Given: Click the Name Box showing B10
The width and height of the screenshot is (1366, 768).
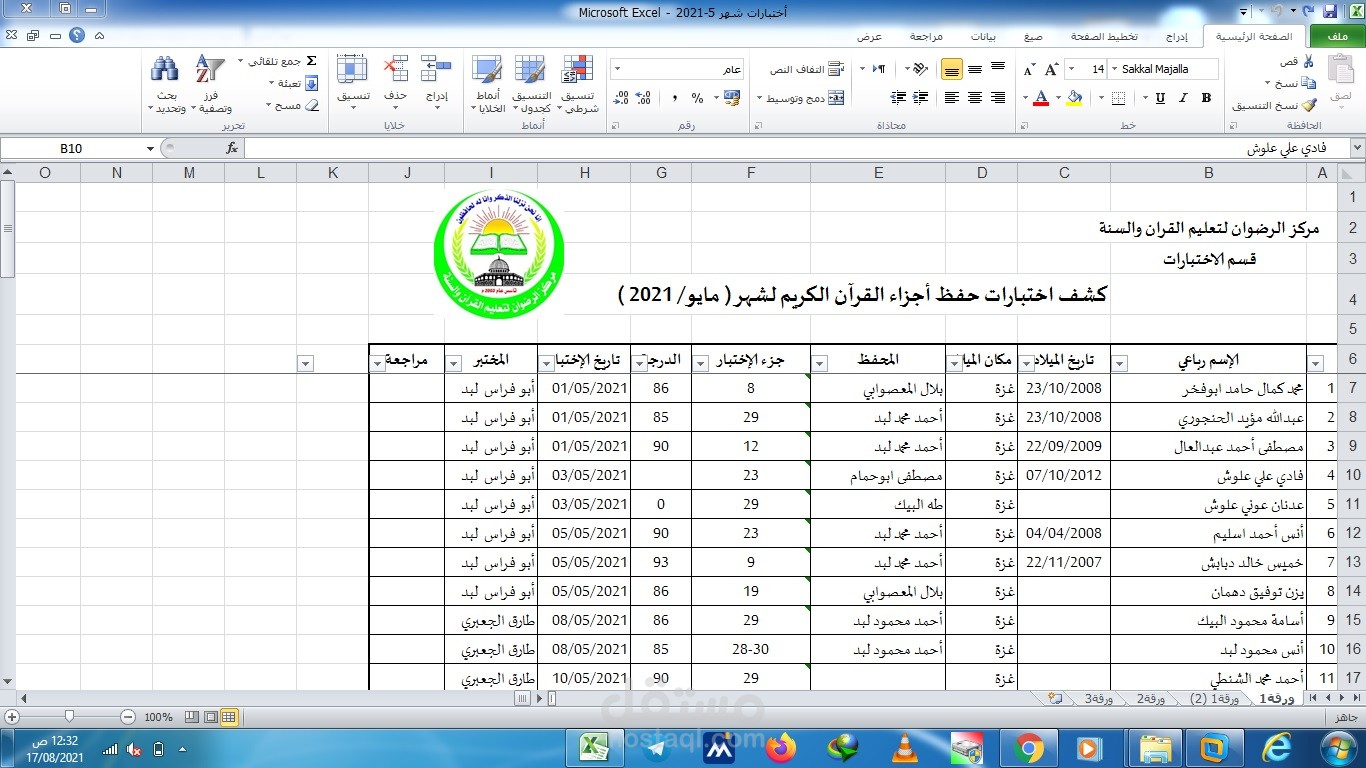Looking at the screenshot, I should point(71,148).
